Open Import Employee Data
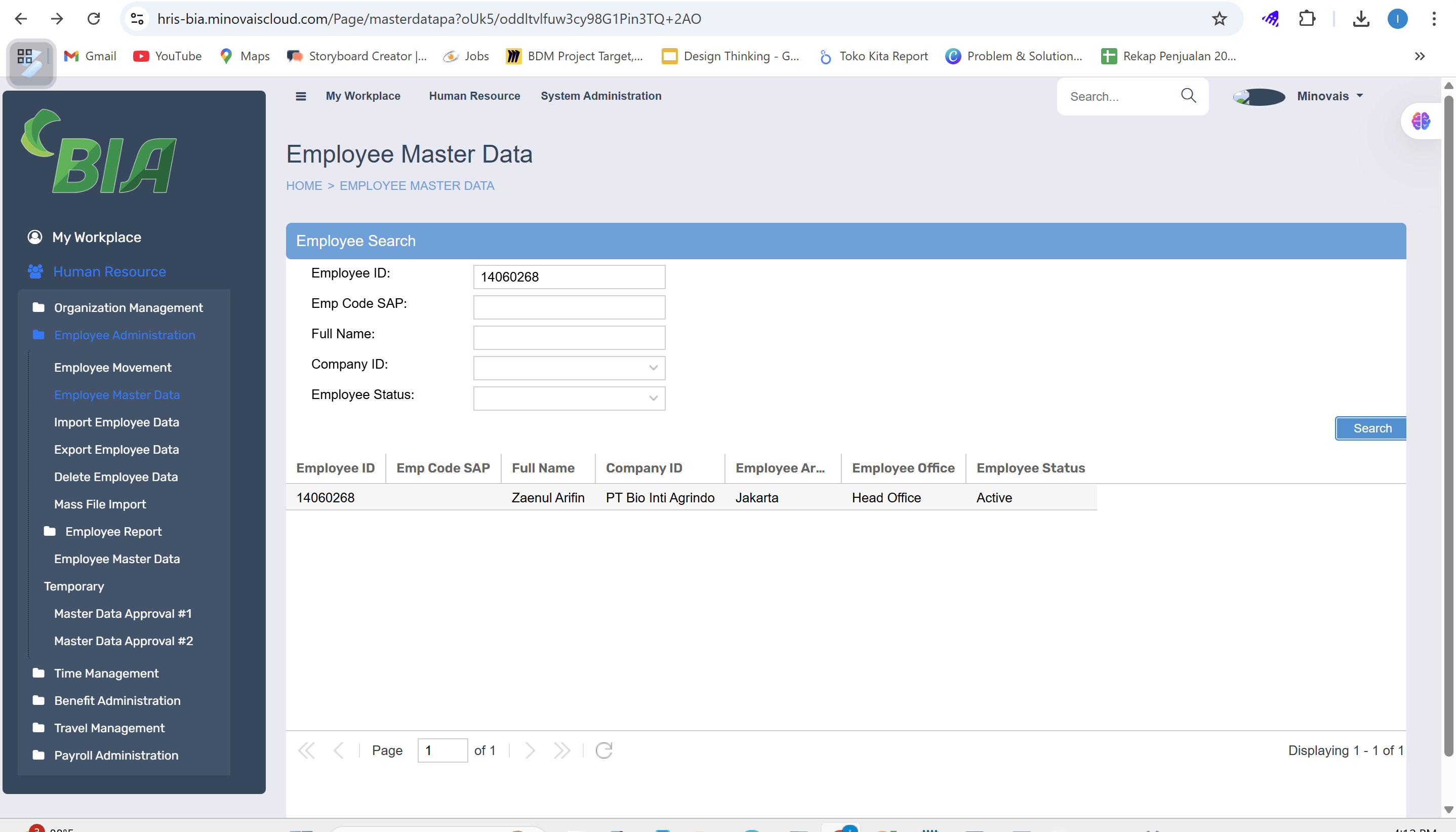This screenshot has width=1456, height=832. coord(116,422)
